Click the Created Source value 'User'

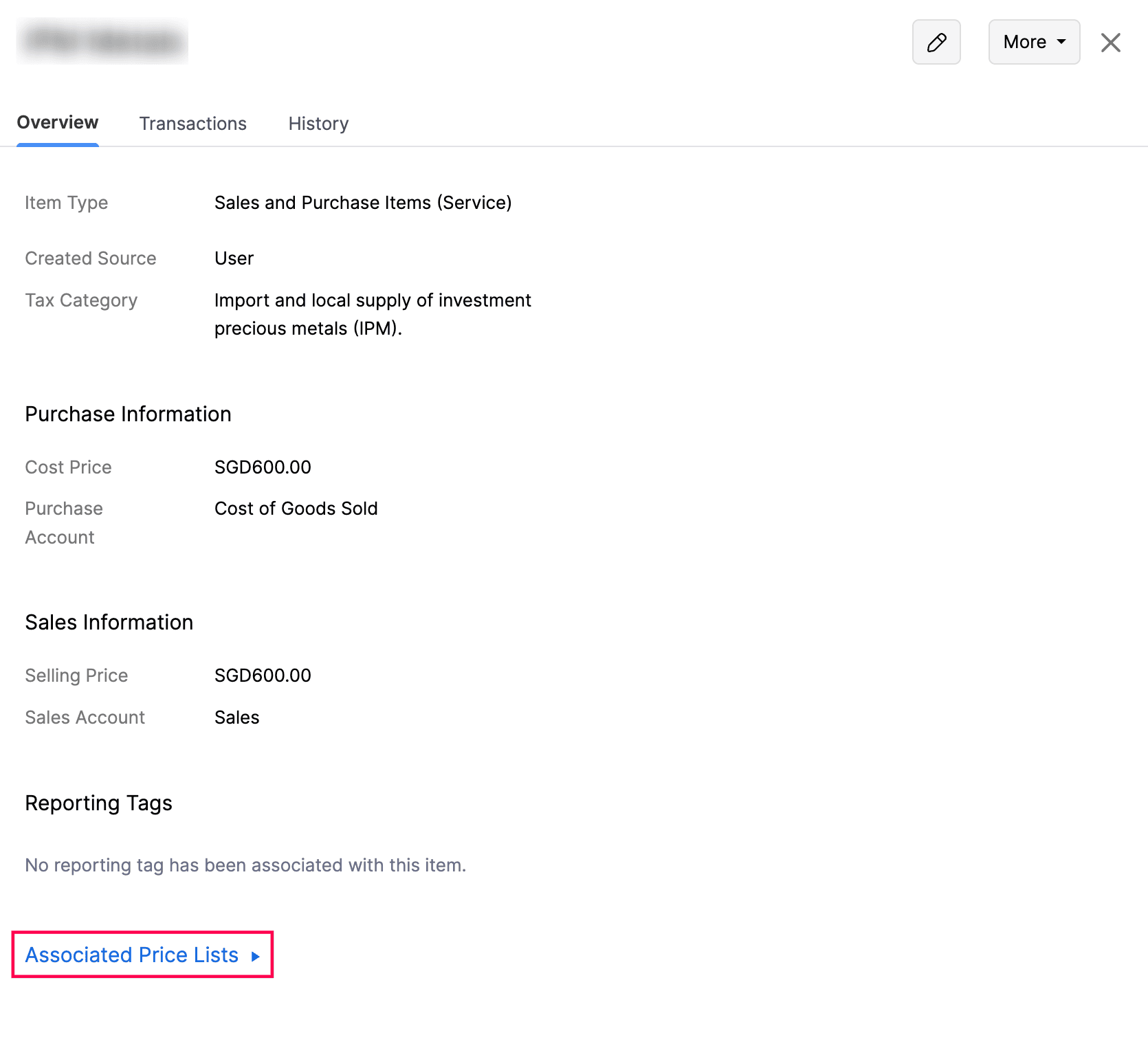pyautogui.click(x=234, y=258)
